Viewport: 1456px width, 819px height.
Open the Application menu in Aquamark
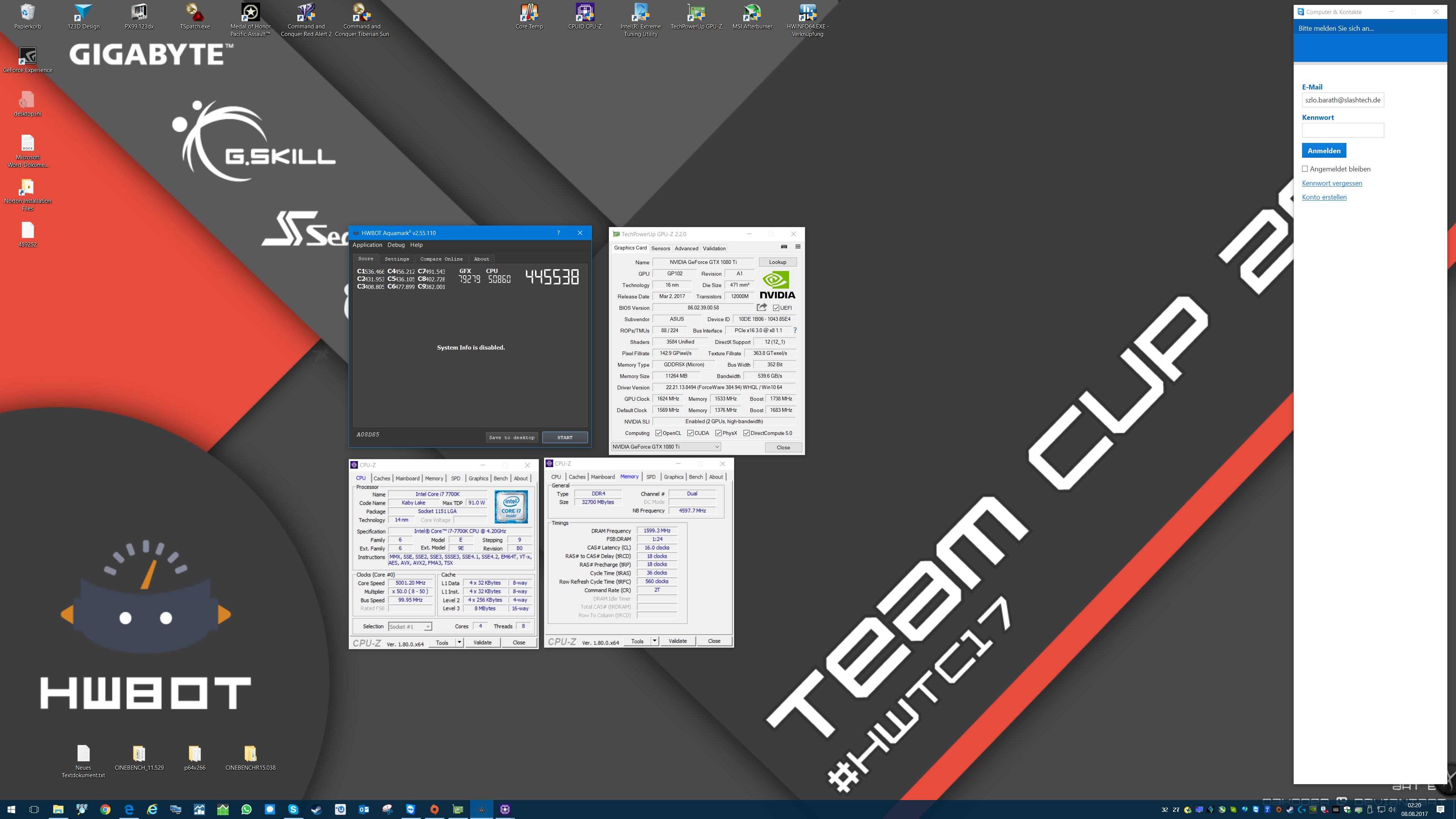point(367,245)
